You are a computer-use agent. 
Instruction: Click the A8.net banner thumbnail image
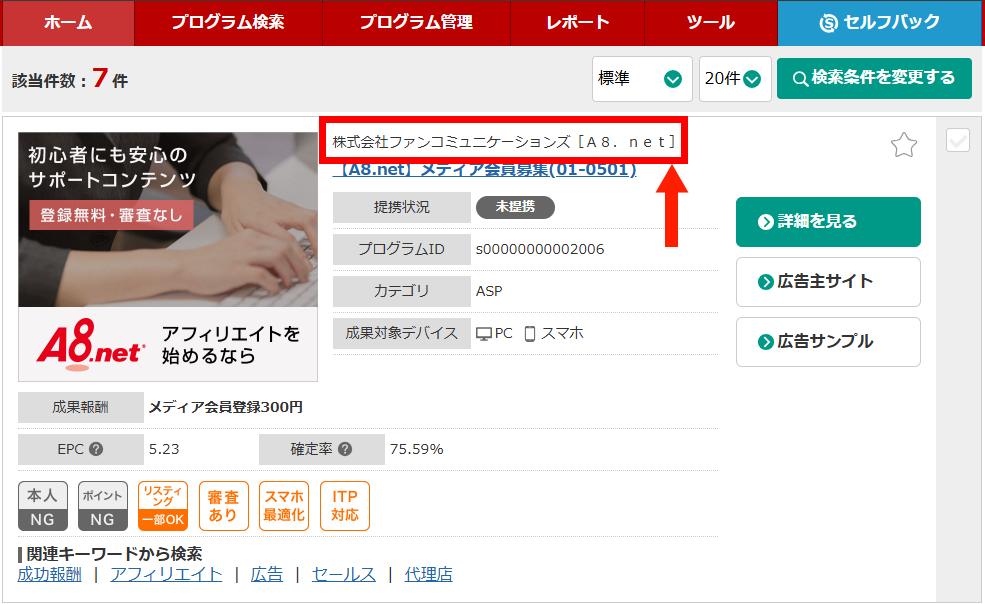(168, 256)
